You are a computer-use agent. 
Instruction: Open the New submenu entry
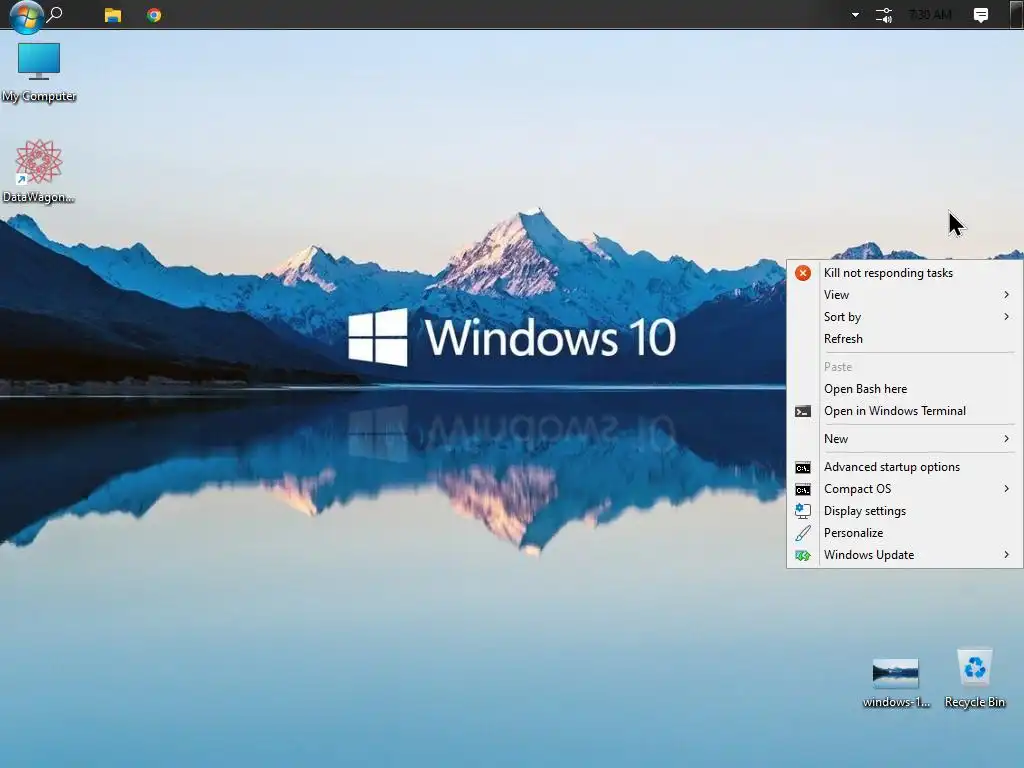904,439
